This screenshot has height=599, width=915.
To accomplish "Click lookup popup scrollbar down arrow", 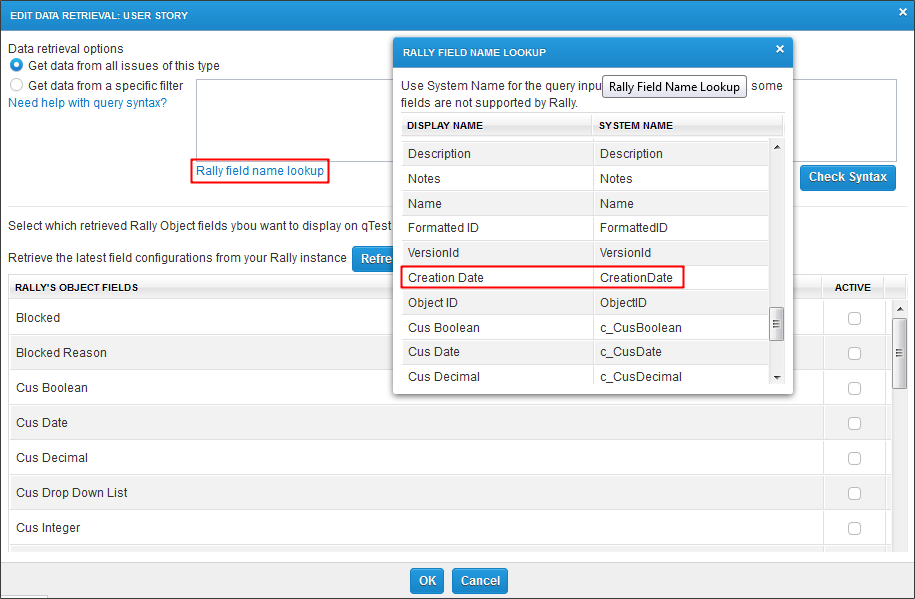I will click(x=777, y=377).
